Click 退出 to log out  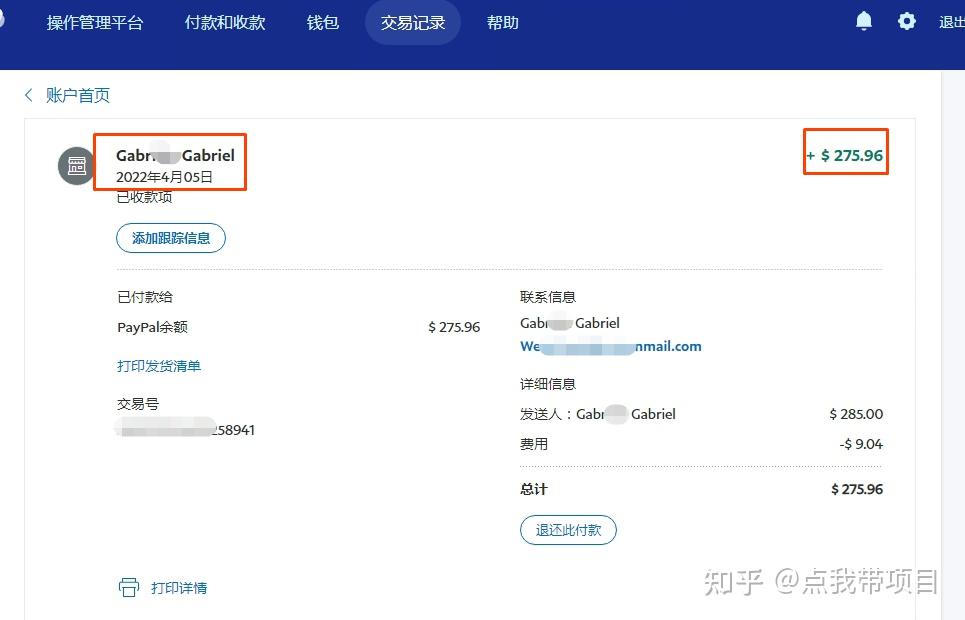click(951, 22)
